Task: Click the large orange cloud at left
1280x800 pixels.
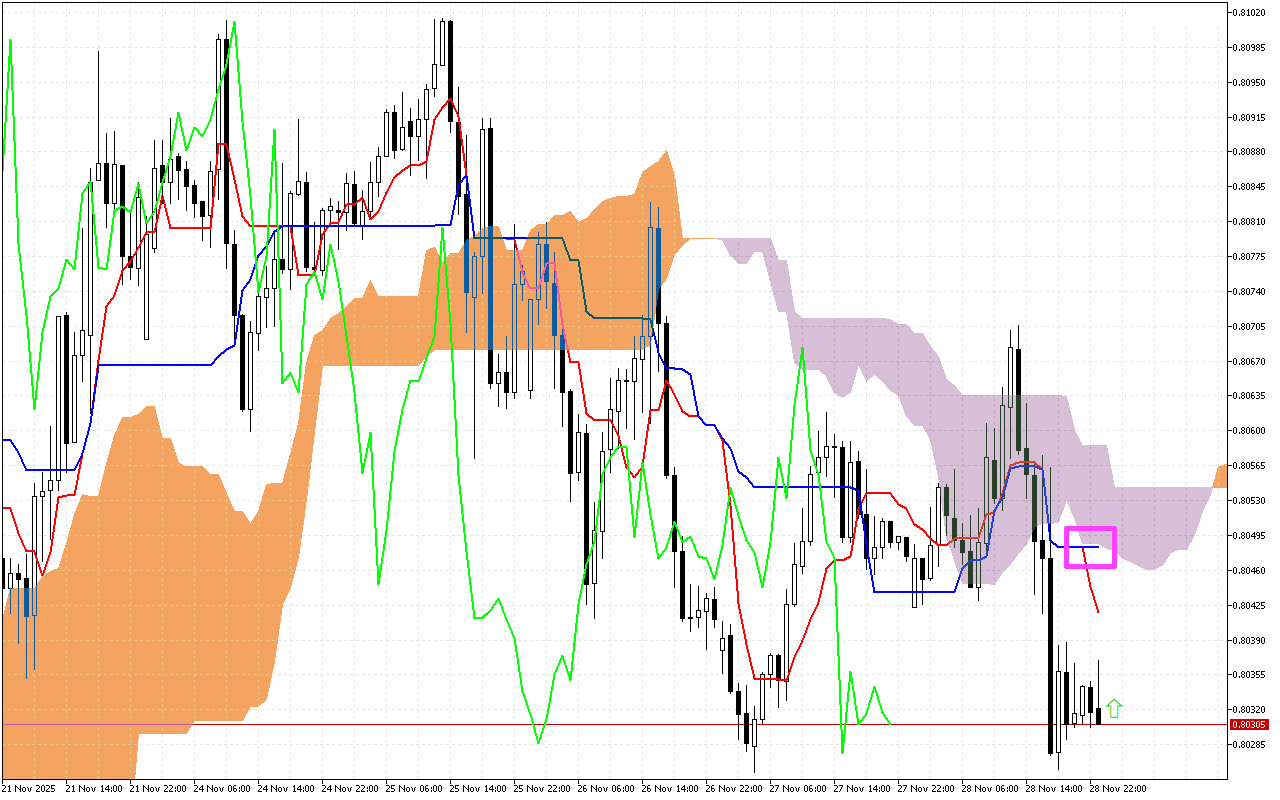Action: tap(150, 560)
